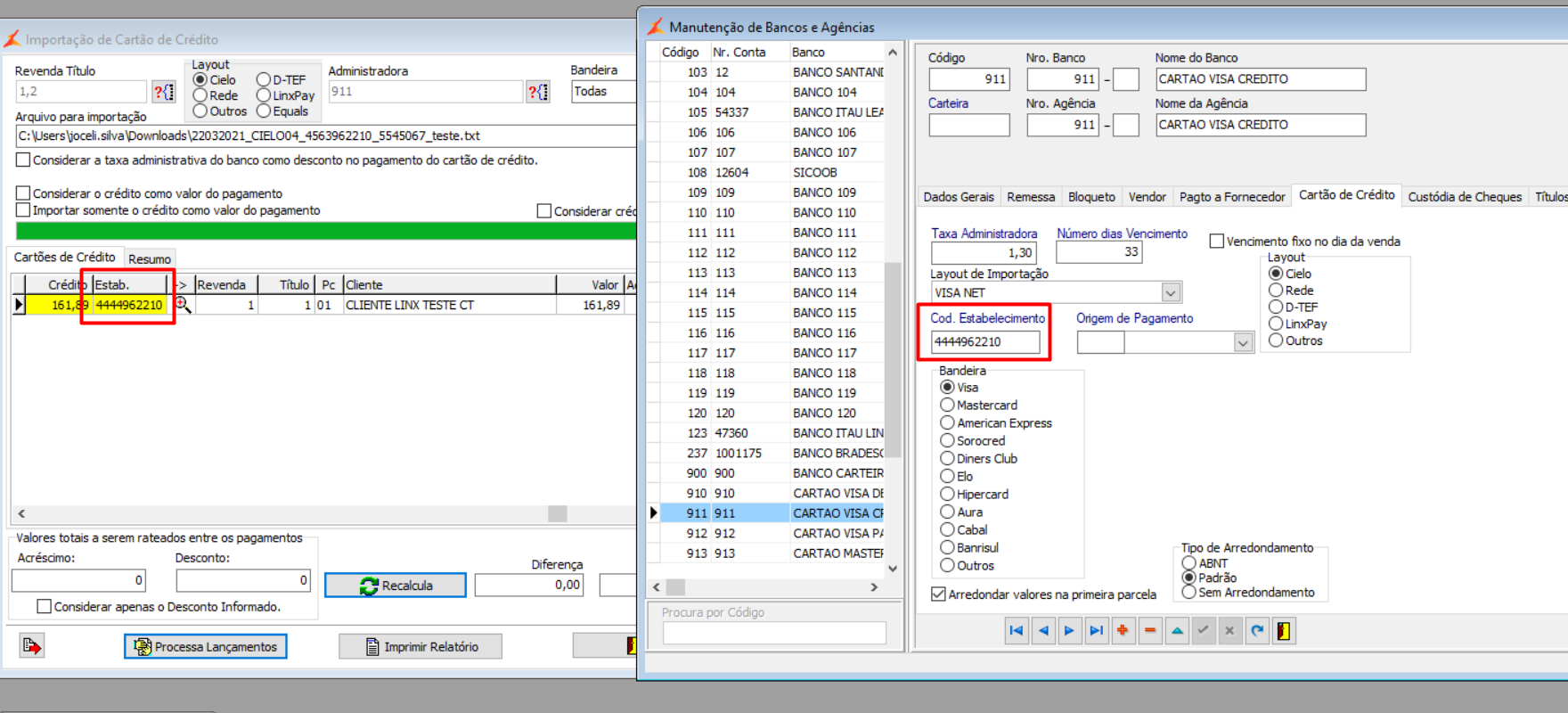
Task: Check Considerar apenas o Desconto Informado
Action: 44,607
